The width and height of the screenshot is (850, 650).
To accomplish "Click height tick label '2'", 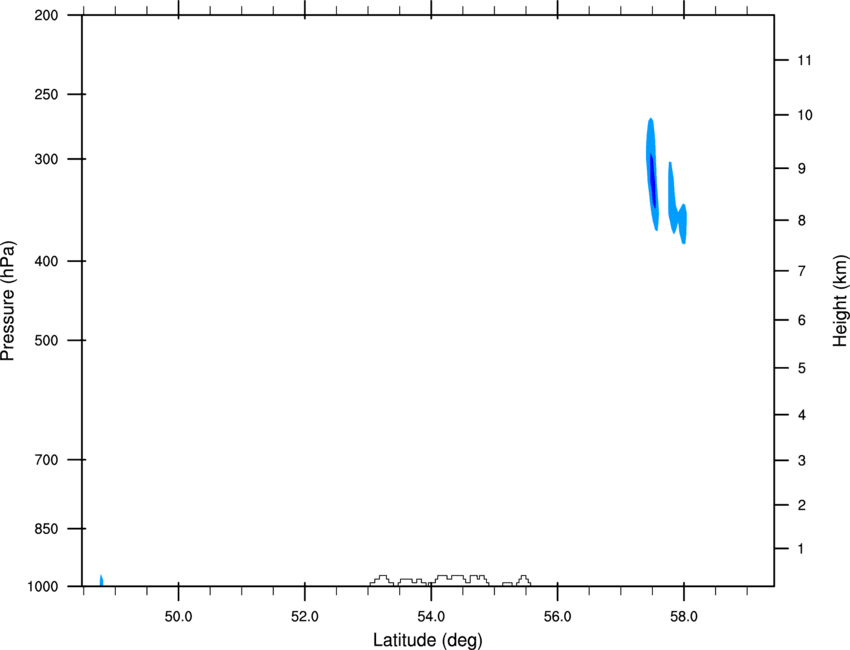I will click(x=802, y=505).
